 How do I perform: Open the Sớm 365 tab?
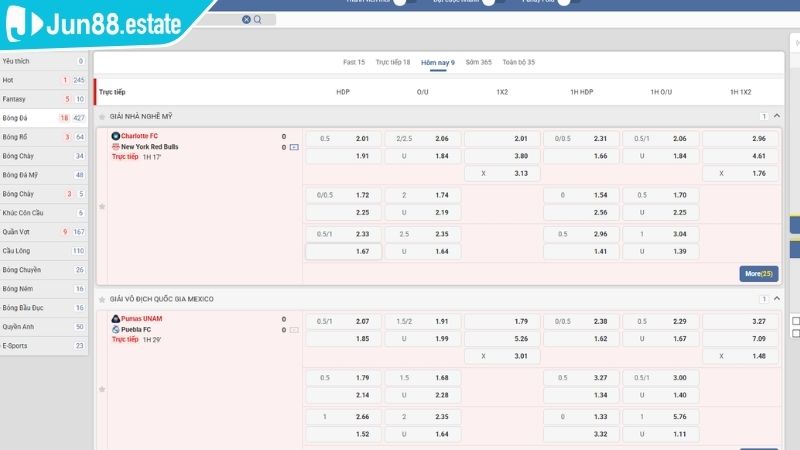tap(478, 62)
